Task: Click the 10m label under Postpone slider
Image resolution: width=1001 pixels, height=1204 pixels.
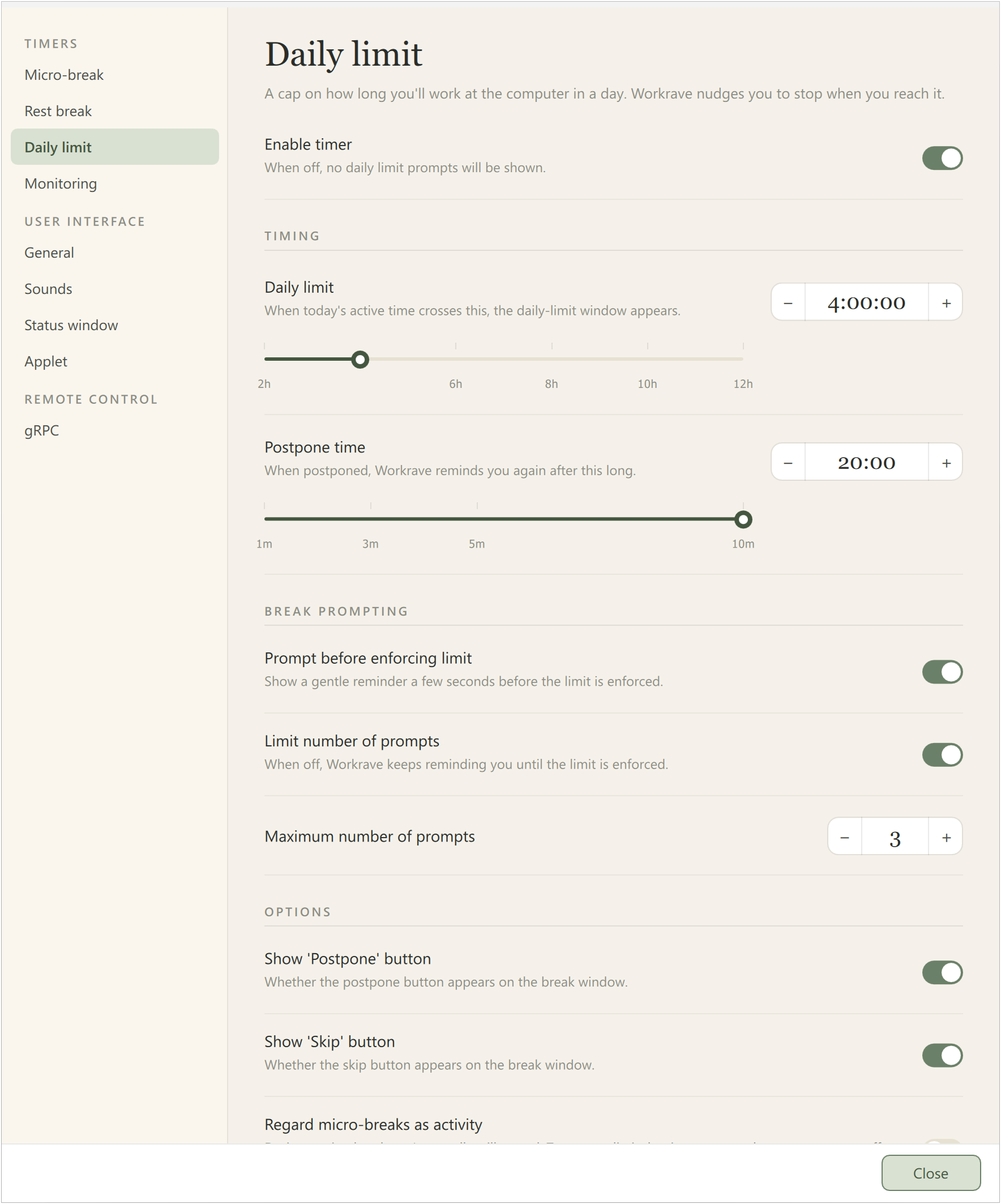Action: point(743,544)
